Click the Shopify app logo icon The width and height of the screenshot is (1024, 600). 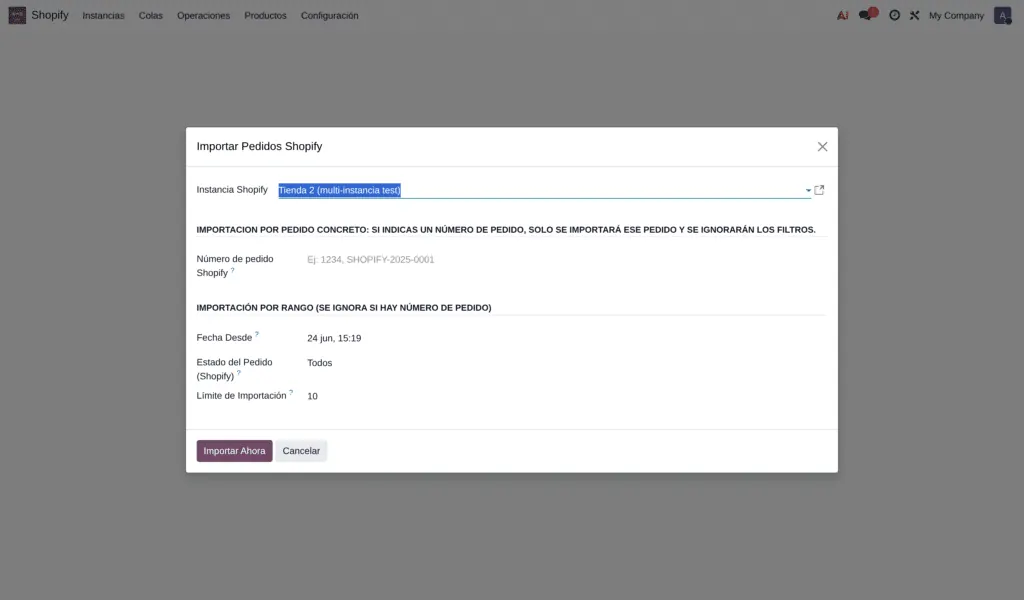(17, 15)
